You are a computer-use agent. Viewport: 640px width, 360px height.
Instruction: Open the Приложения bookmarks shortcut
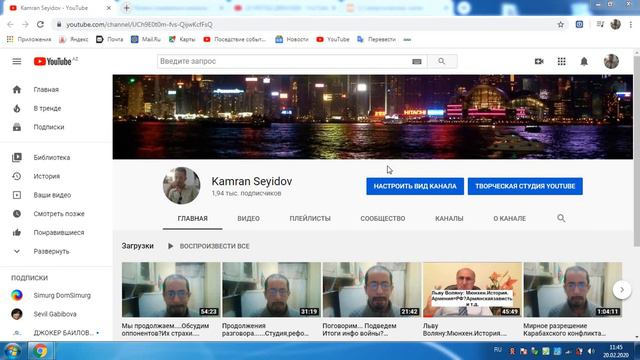coord(29,39)
